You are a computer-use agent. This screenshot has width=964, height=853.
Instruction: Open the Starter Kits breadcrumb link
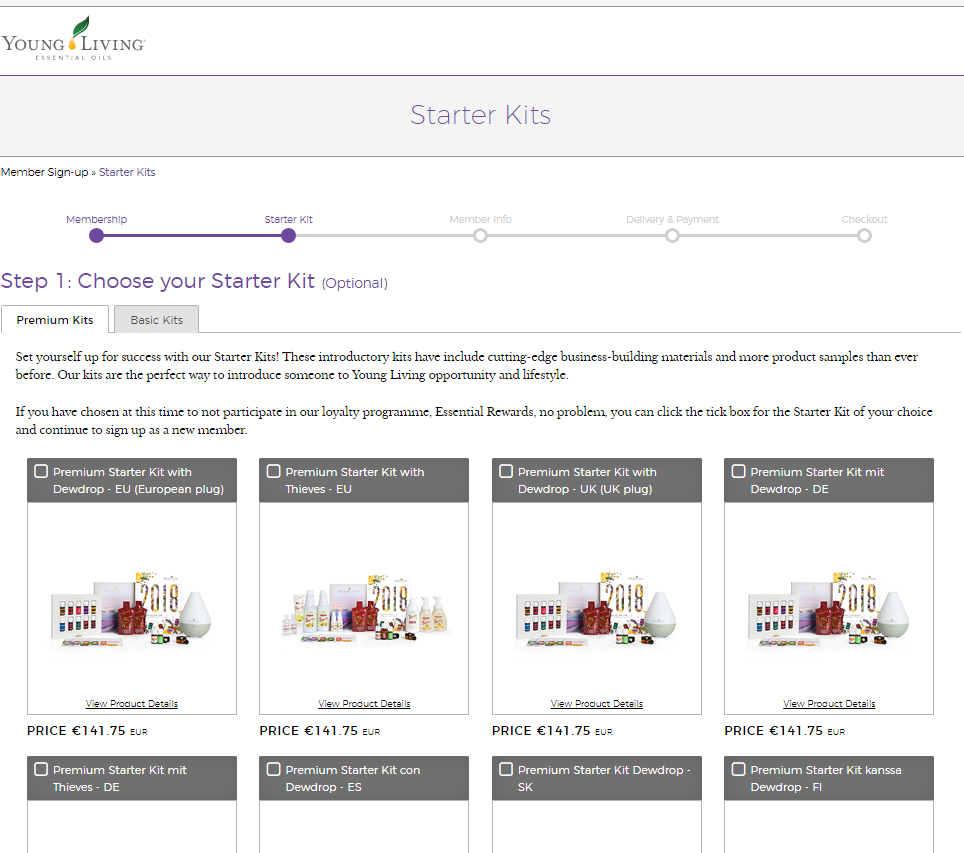click(127, 172)
